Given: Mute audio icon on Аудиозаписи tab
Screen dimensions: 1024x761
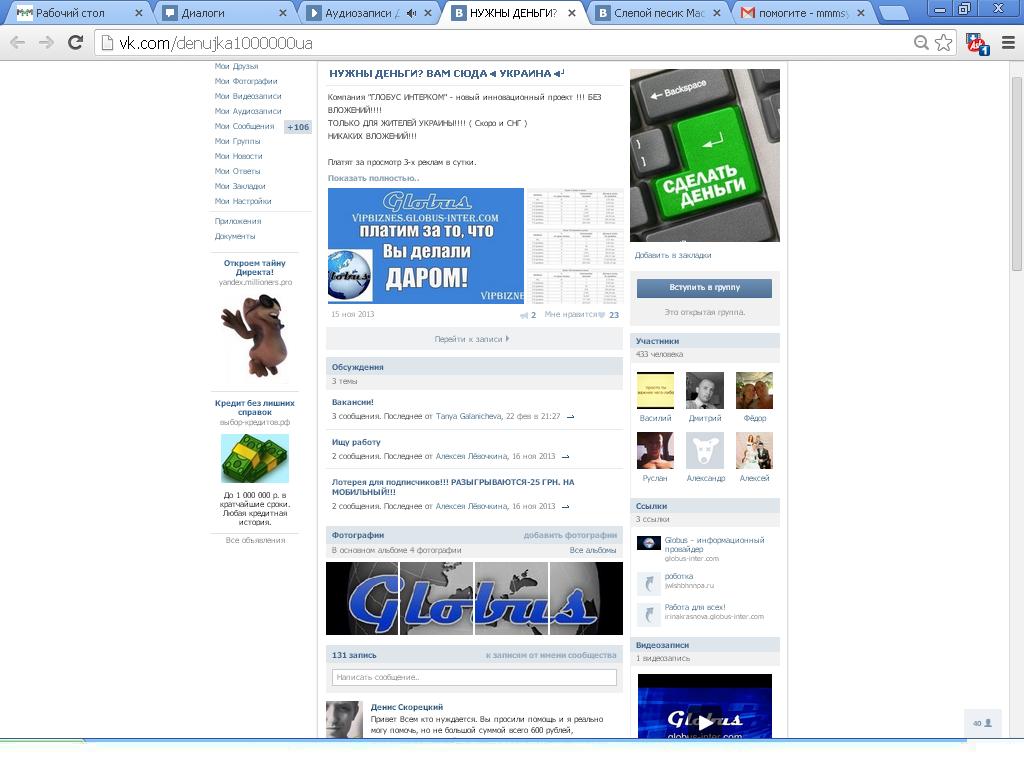Looking at the screenshot, I should tap(411, 13).
